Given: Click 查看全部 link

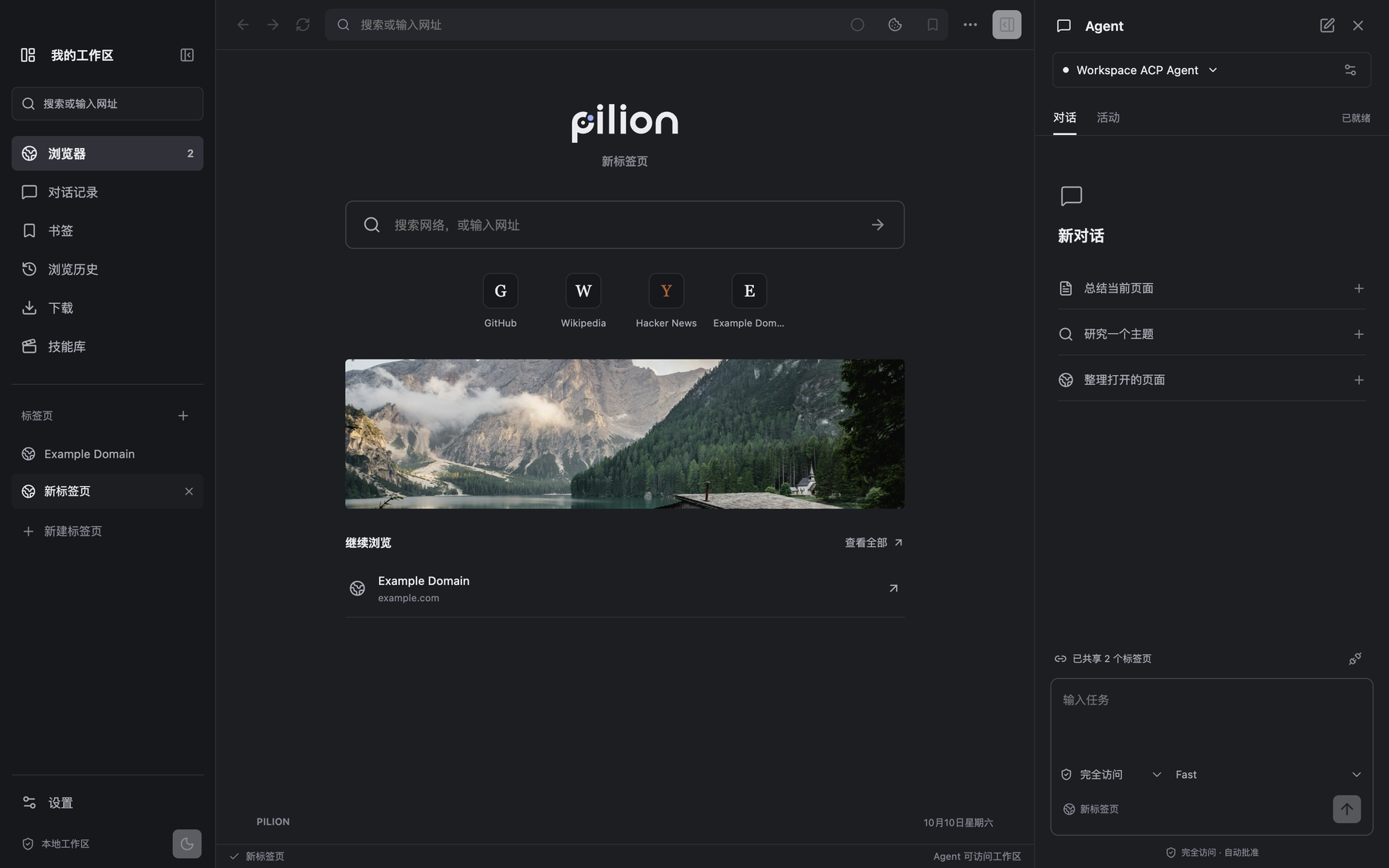Looking at the screenshot, I should tap(874, 543).
